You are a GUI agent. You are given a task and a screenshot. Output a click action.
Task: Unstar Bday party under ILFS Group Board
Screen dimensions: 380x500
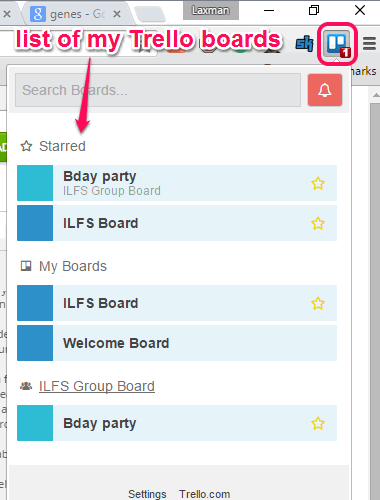click(318, 423)
